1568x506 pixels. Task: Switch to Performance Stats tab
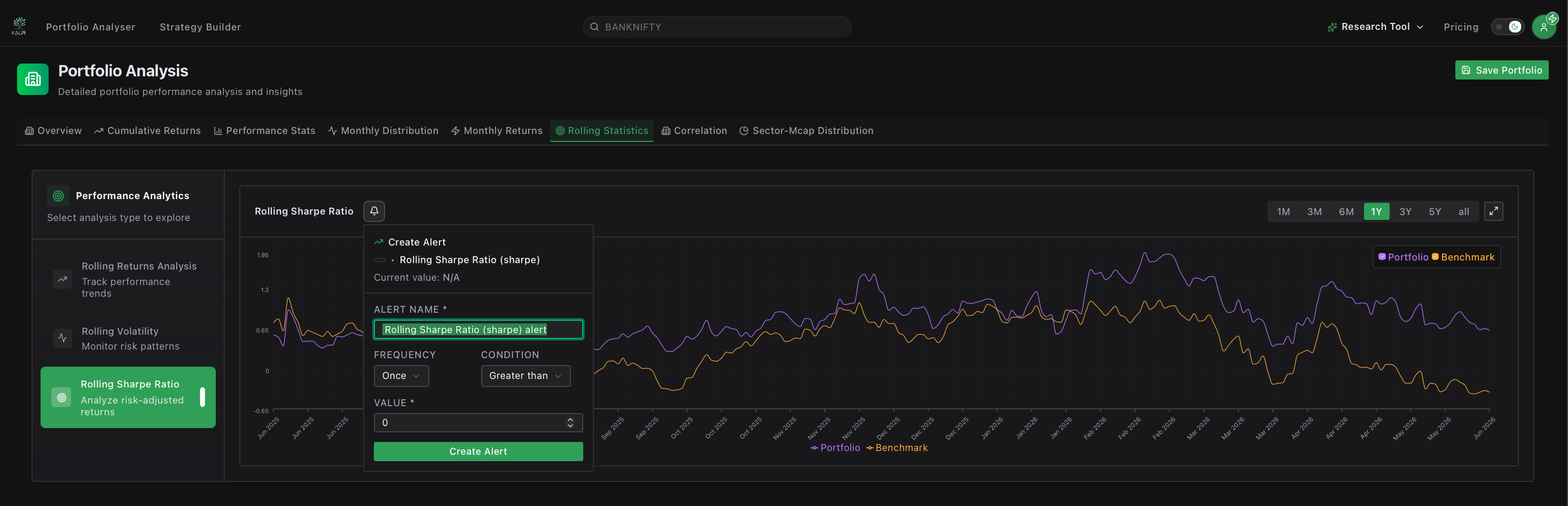point(264,131)
